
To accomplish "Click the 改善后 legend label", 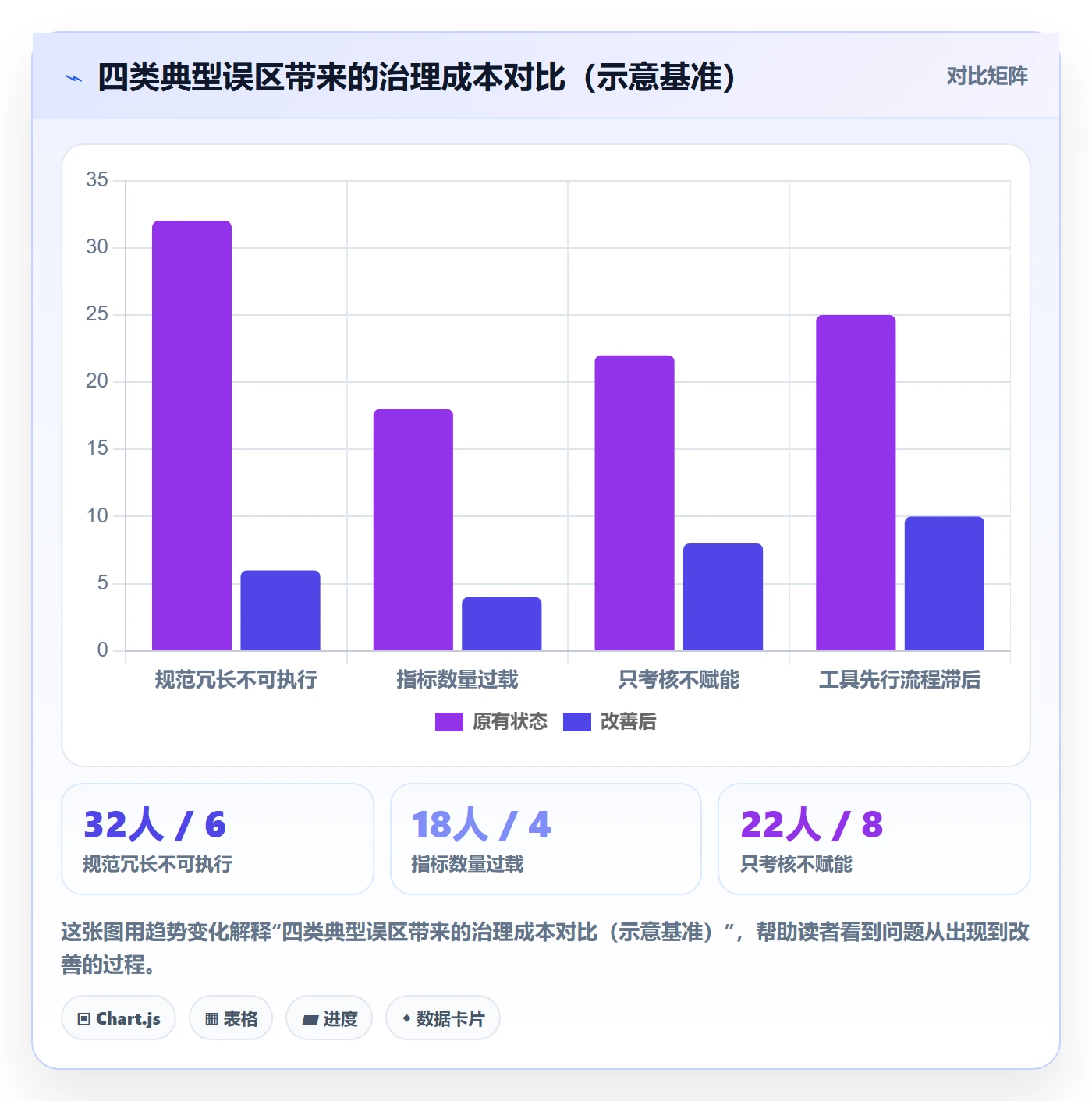I will [629, 722].
